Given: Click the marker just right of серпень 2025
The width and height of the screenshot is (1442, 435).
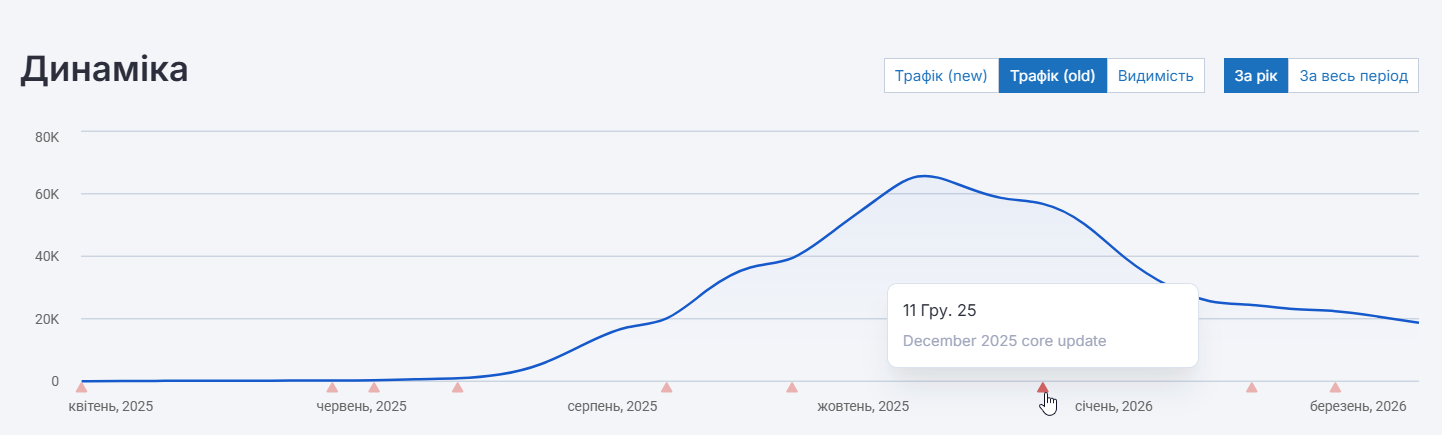Looking at the screenshot, I should 666,387.
